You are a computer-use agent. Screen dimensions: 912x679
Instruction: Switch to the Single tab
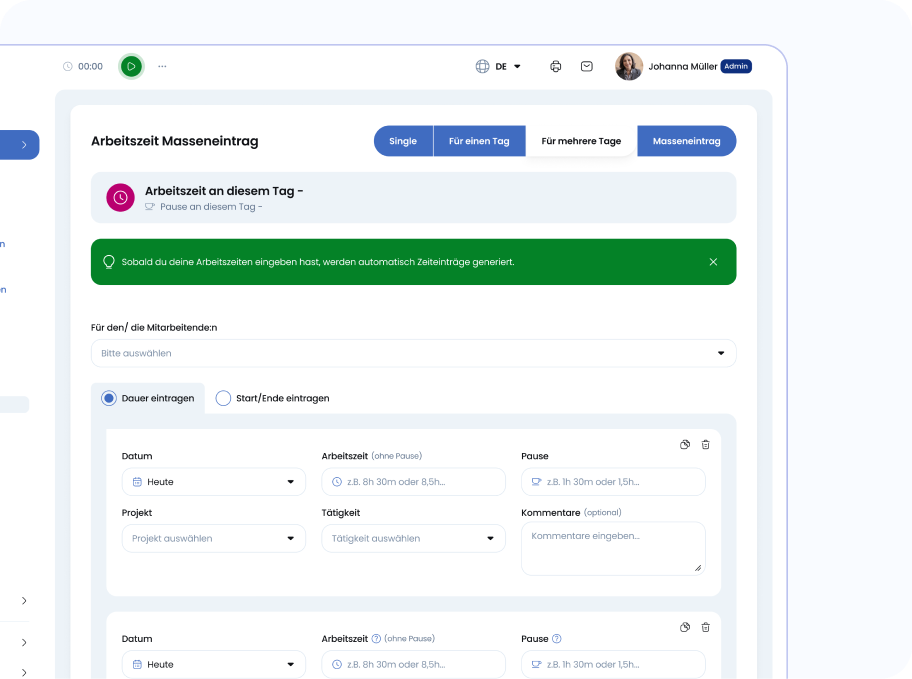pyautogui.click(x=403, y=141)
